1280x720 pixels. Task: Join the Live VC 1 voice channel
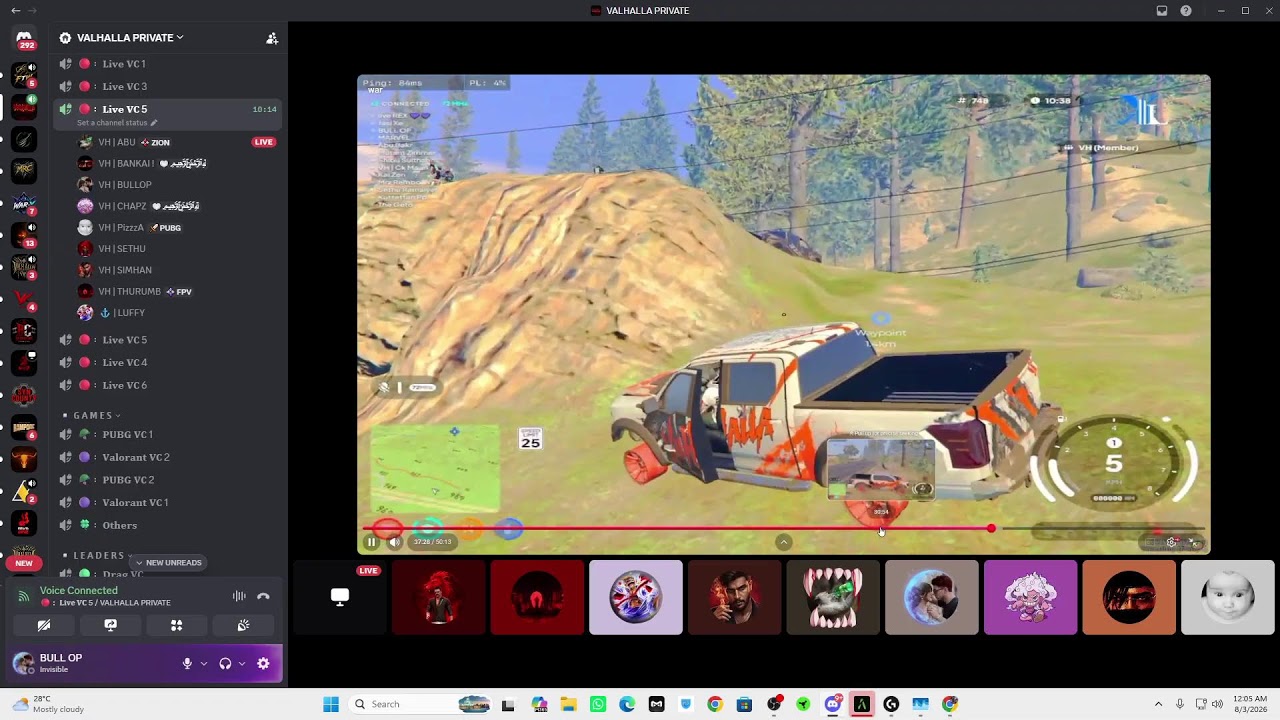pos(168,64)
